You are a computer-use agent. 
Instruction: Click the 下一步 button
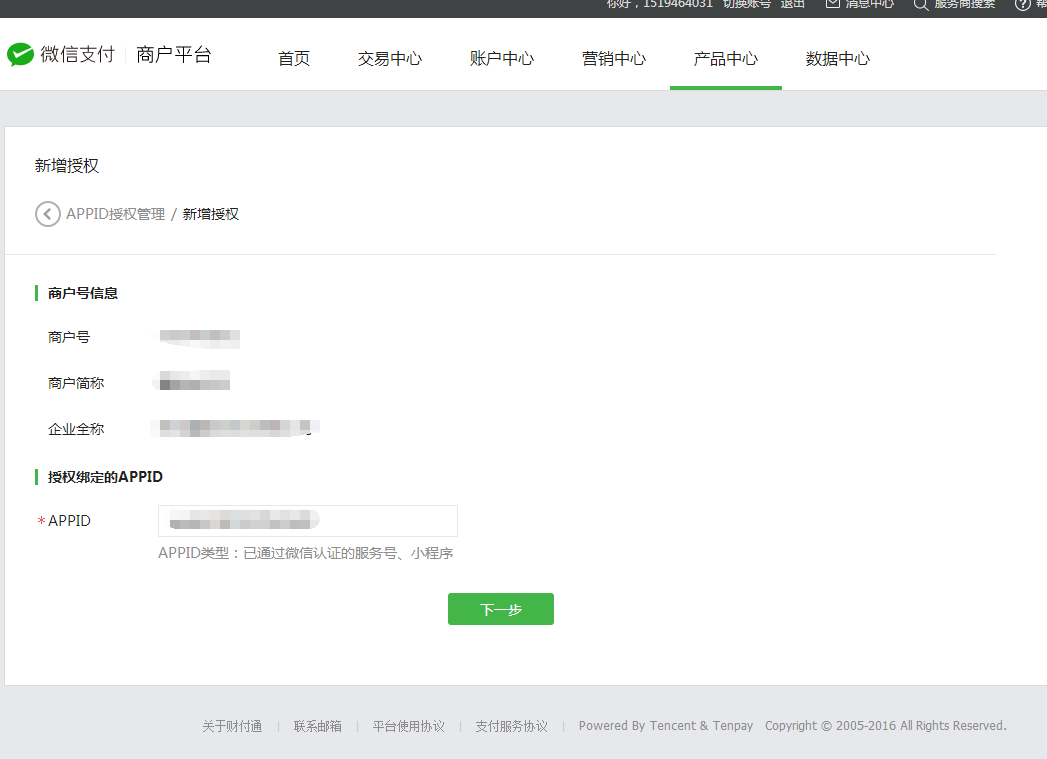(x=500, y=608)
